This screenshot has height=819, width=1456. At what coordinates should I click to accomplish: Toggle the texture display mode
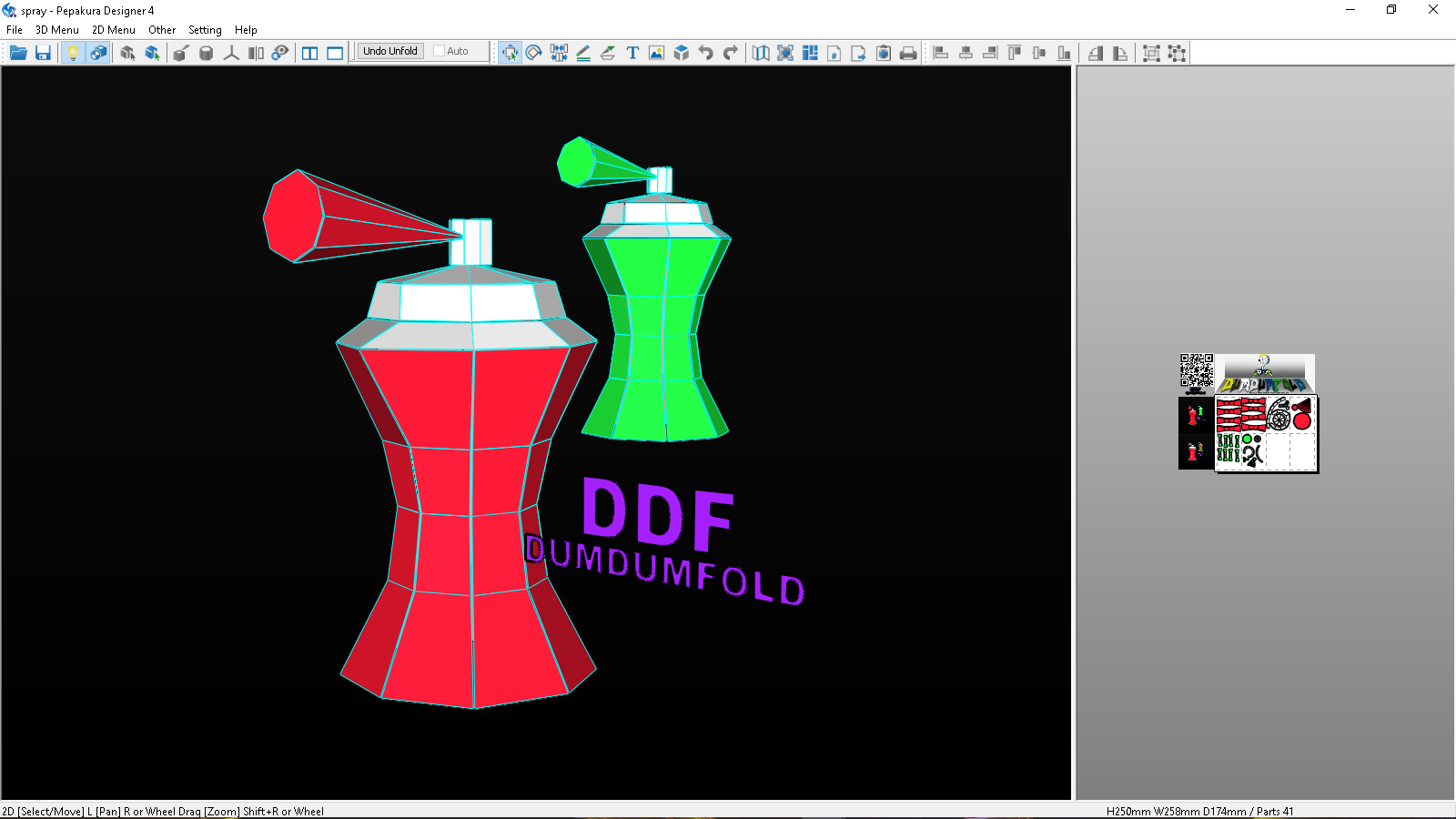pyautogui.click(x=98, y=52)
